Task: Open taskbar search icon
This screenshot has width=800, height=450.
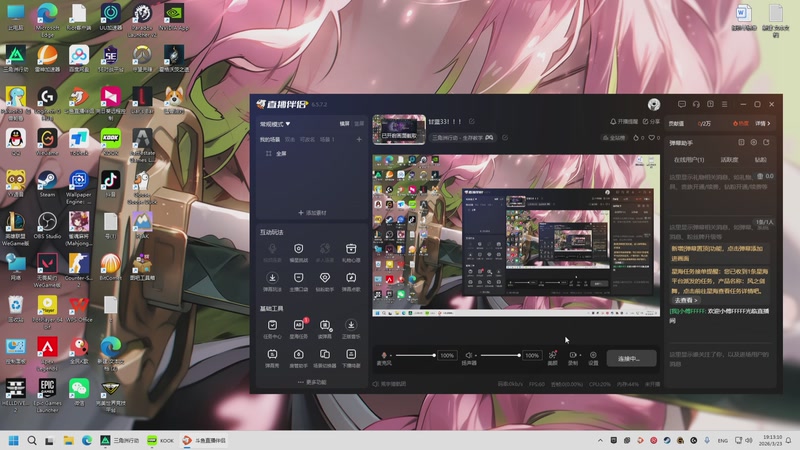Action: 32,440
